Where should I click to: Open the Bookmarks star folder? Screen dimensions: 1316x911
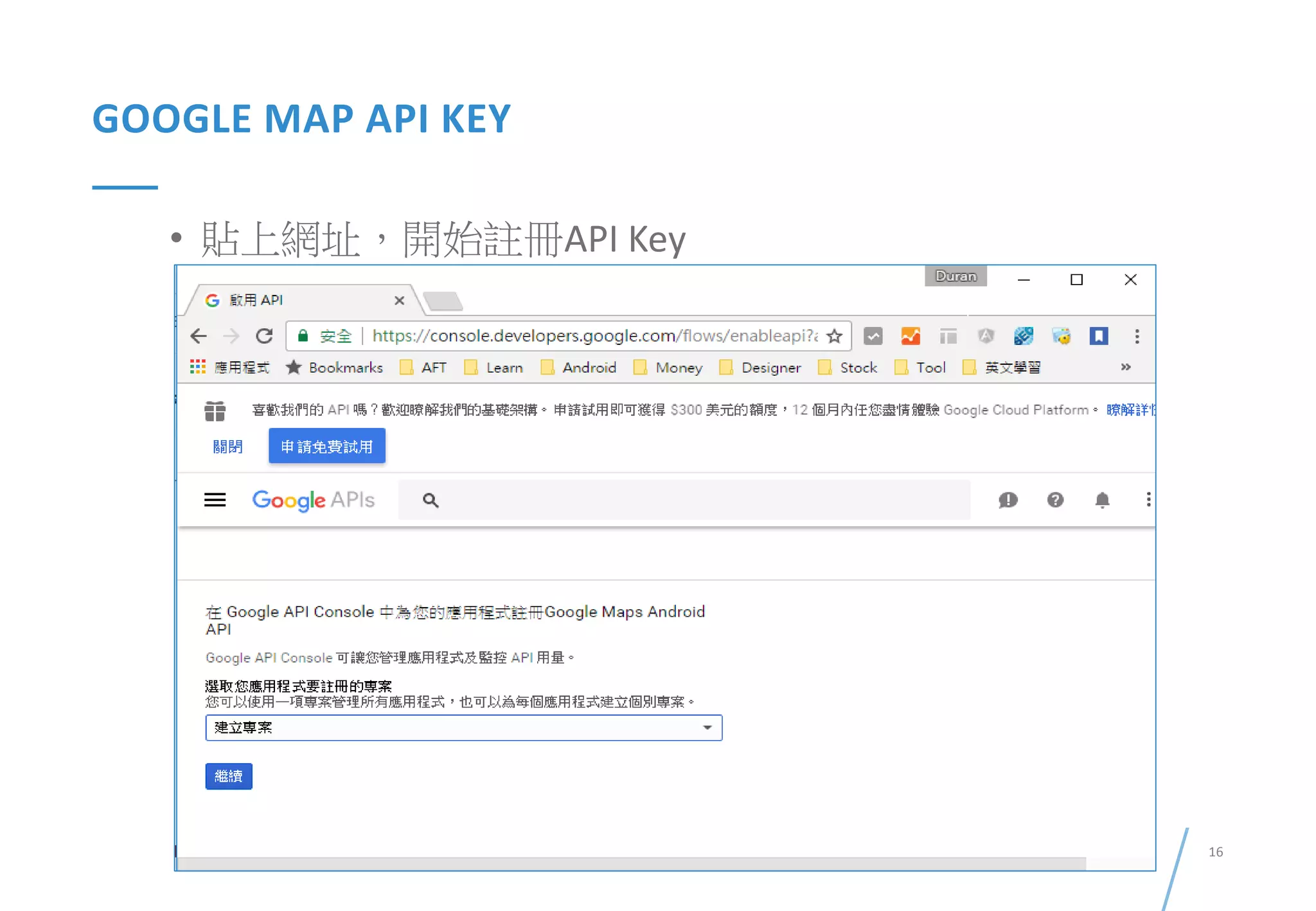[x=334, y=367]
